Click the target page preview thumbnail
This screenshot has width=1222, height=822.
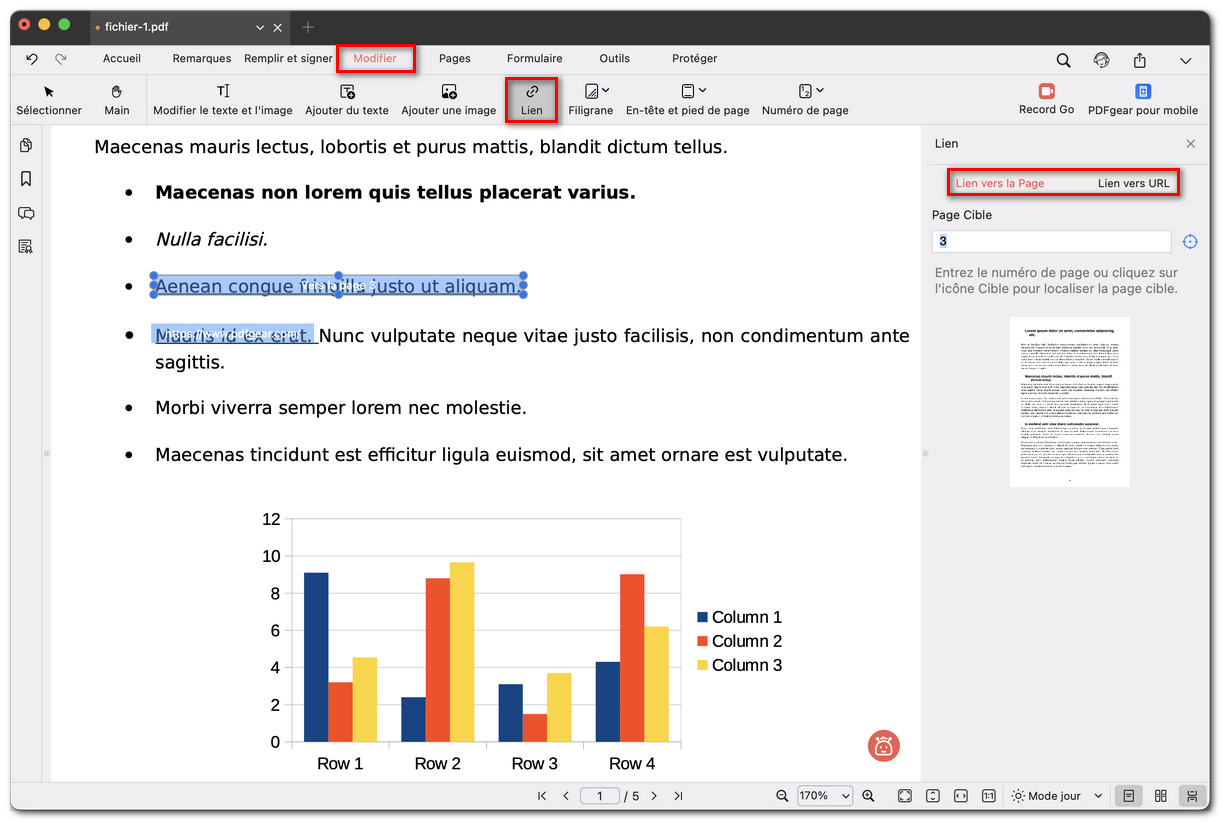[1069, 402]
